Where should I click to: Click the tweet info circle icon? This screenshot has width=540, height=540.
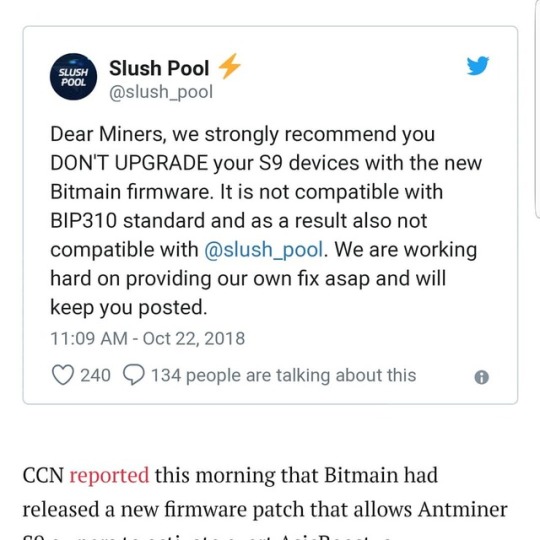coord(481,377)
